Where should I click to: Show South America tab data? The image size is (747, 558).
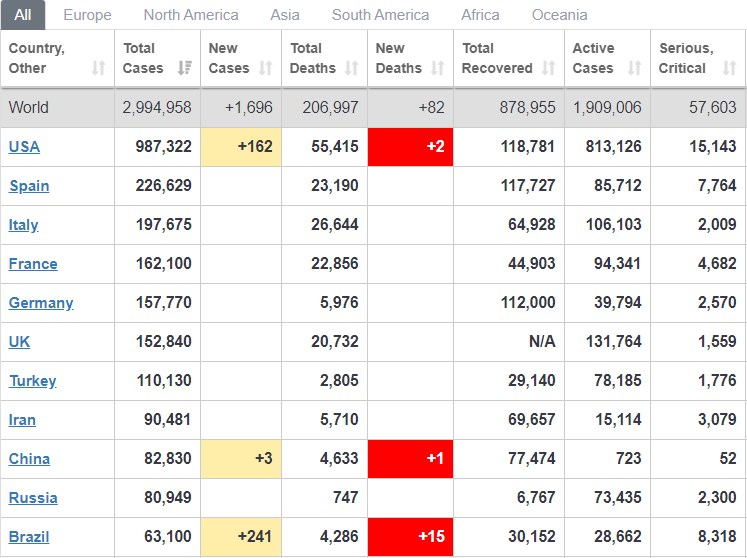tap(380, 15)
